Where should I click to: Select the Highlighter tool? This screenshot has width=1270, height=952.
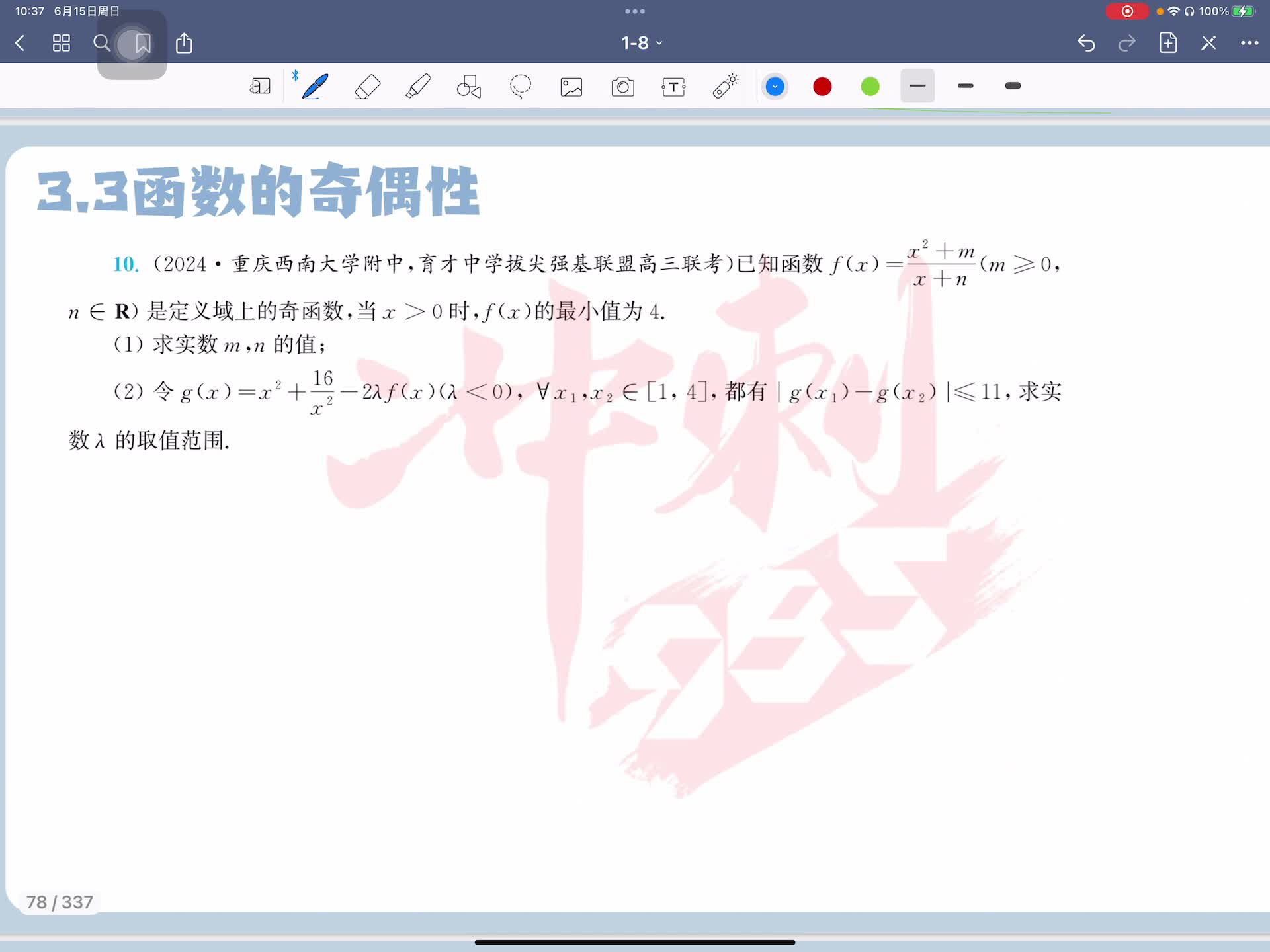coord(418,87)
